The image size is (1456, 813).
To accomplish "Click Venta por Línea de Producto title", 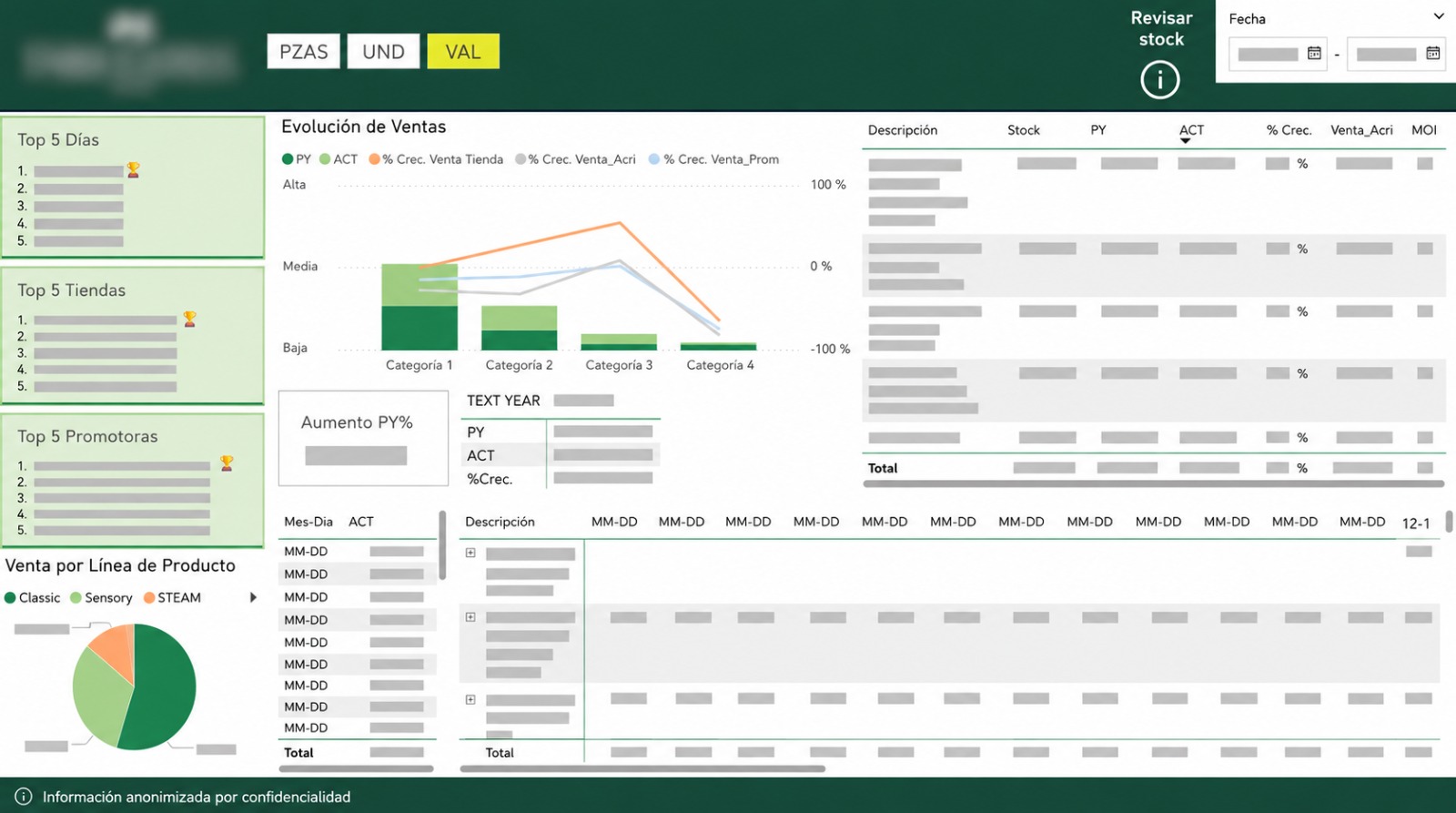I will point(120,565).
